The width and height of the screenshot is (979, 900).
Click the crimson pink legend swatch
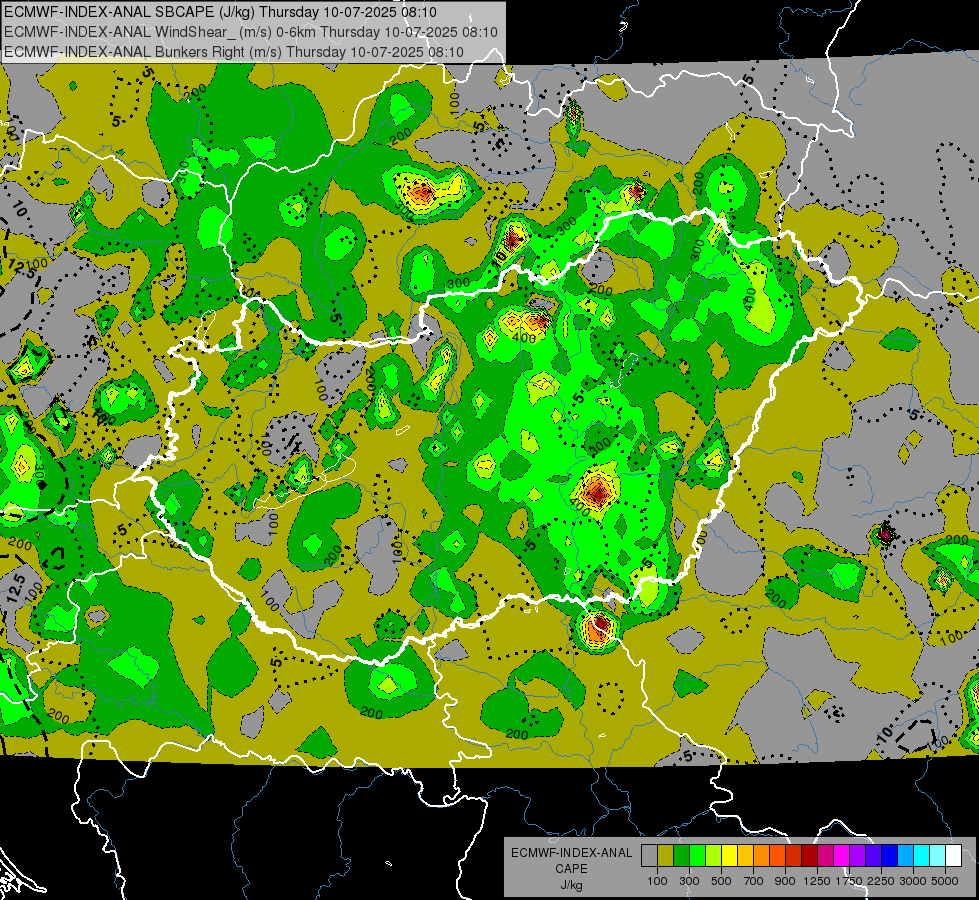825,856
